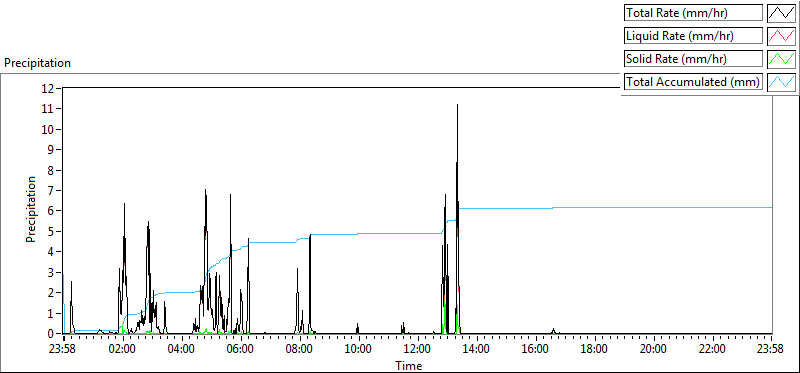Click the 23:58 end time on X axis

click(x=772, y=350)
